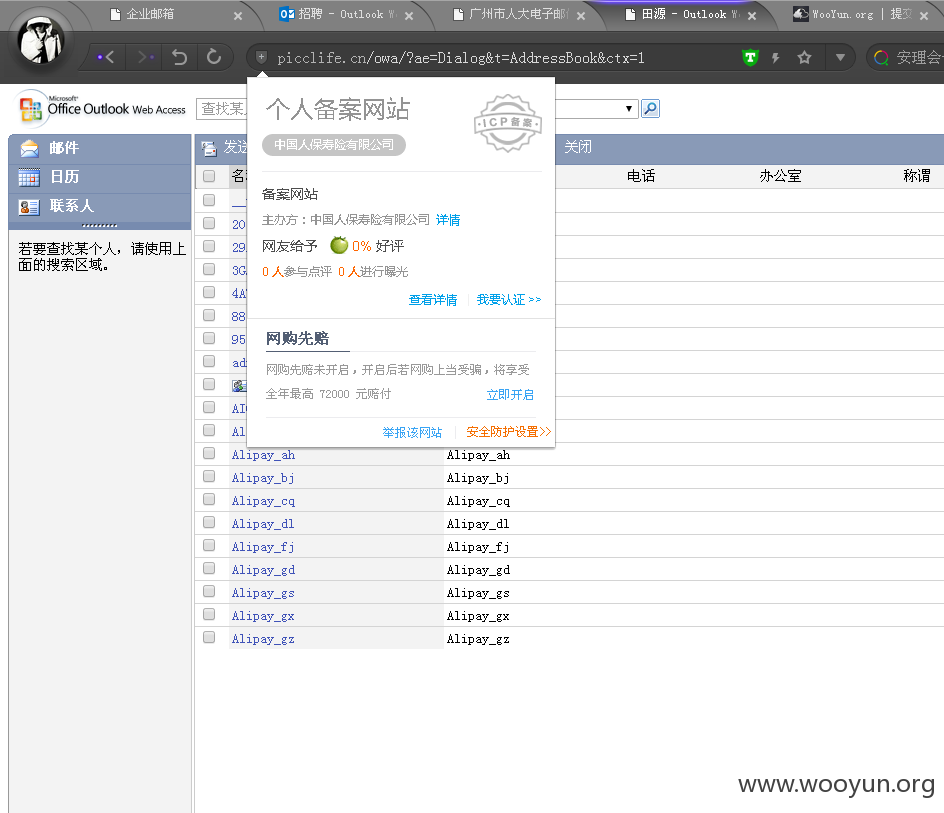Switch to 广州市人大电子邮 browser tab
Screen dimensions: 944x813
(x=511, y=14)
